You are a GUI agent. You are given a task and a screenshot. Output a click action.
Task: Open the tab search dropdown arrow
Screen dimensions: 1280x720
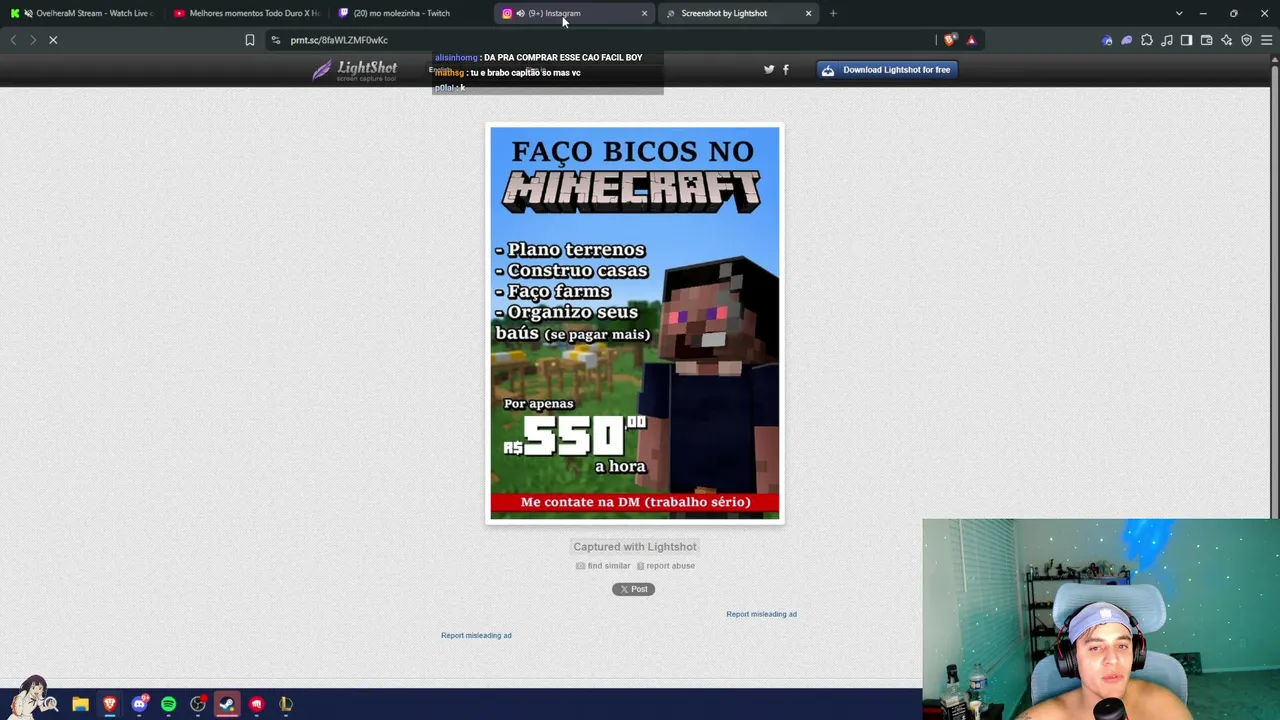(x=1179, y=13)
